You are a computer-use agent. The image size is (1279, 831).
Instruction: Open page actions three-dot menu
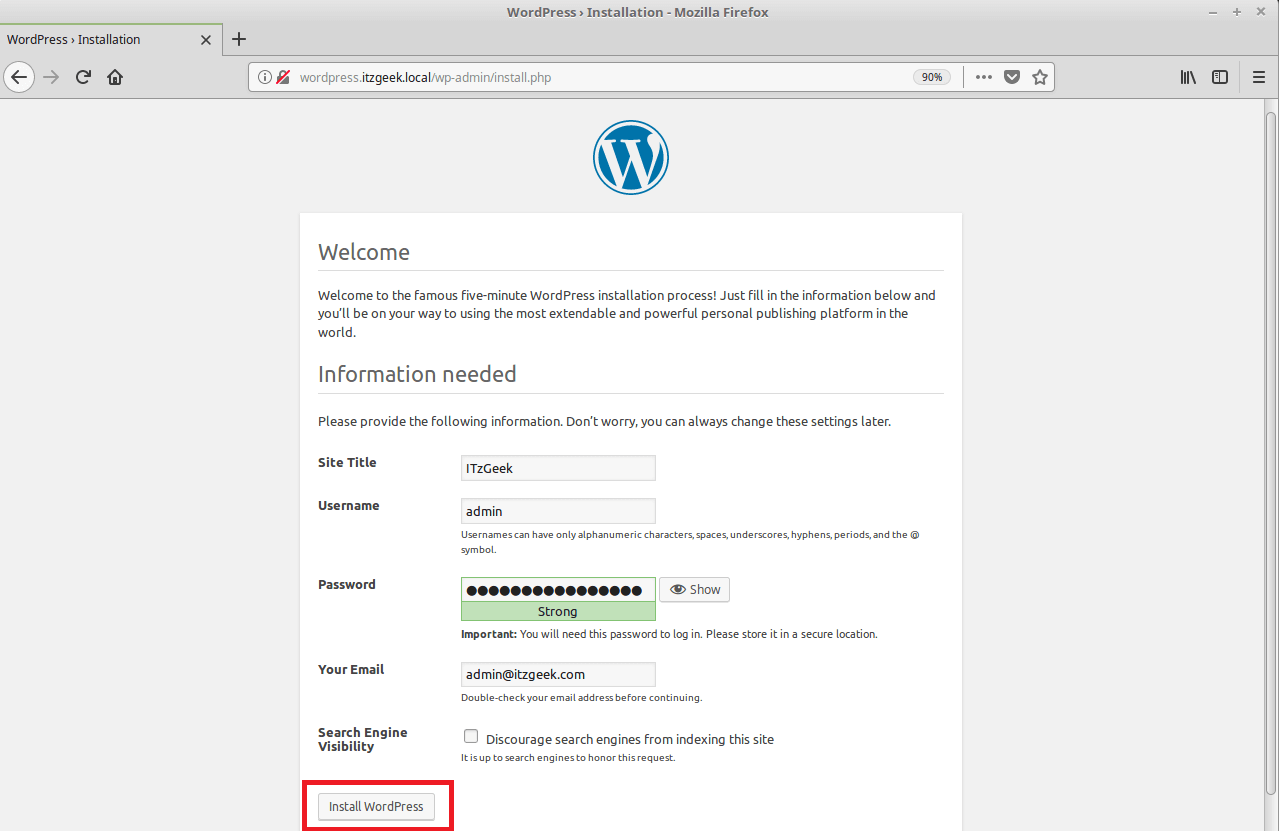pos(984,77)
